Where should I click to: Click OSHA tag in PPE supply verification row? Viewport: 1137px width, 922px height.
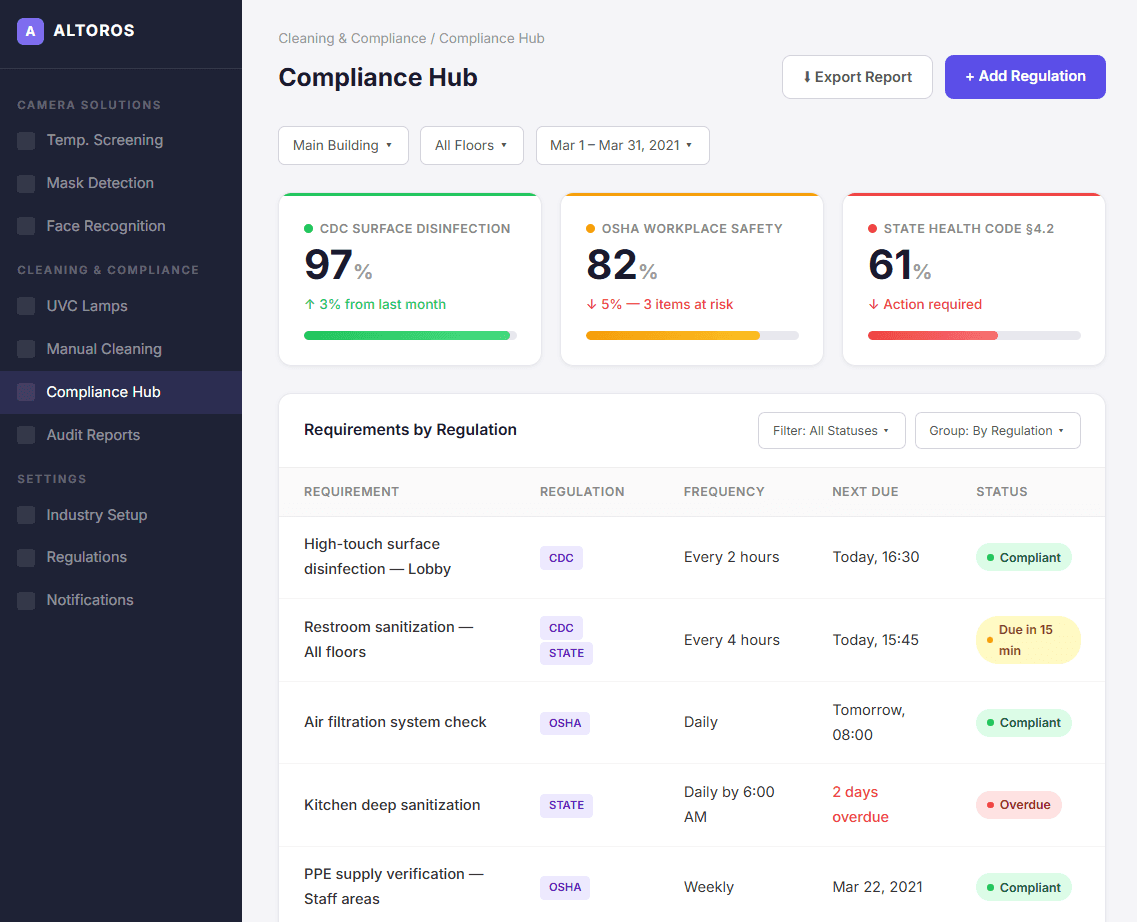click(565, 887)
